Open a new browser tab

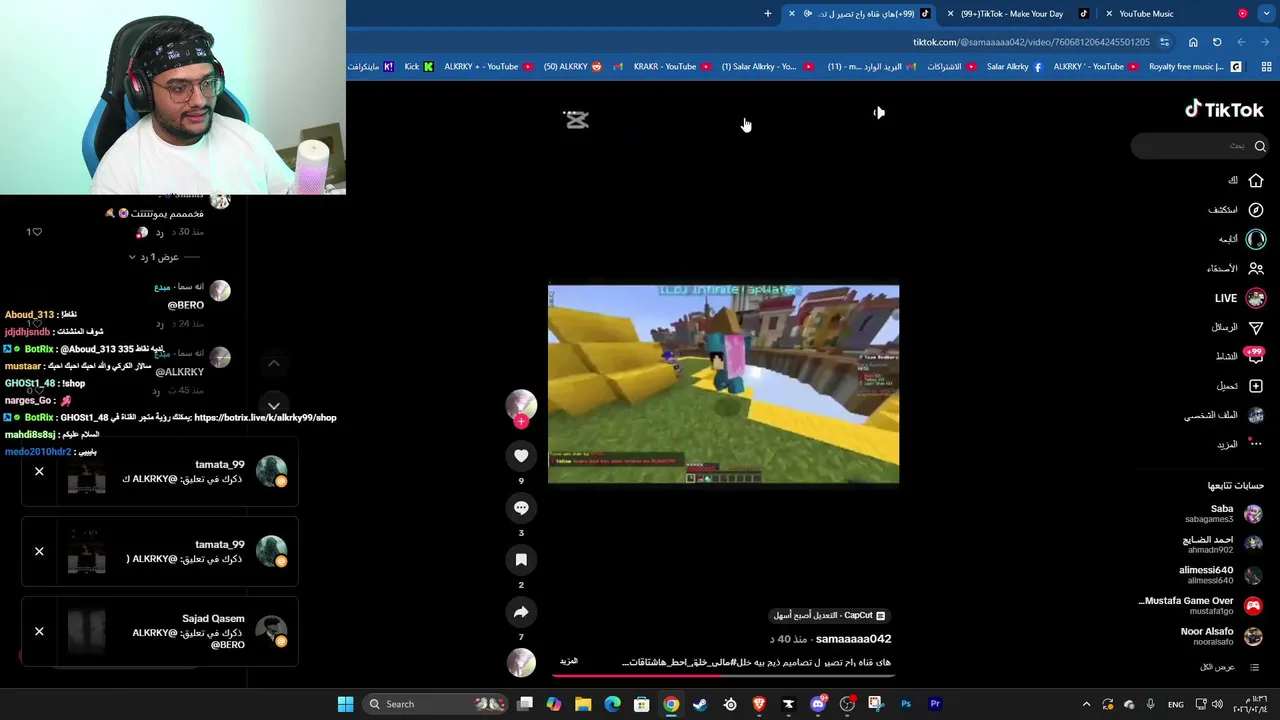pyautogui.click(x=768, y=14)
